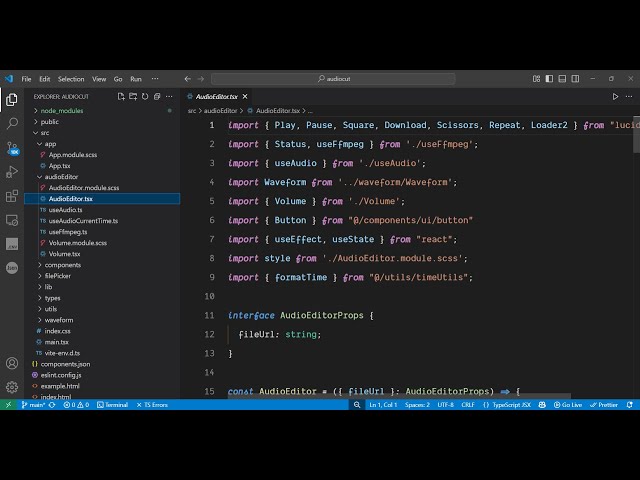Click audioEditor in the breadcrumb path

pos(220,111)
